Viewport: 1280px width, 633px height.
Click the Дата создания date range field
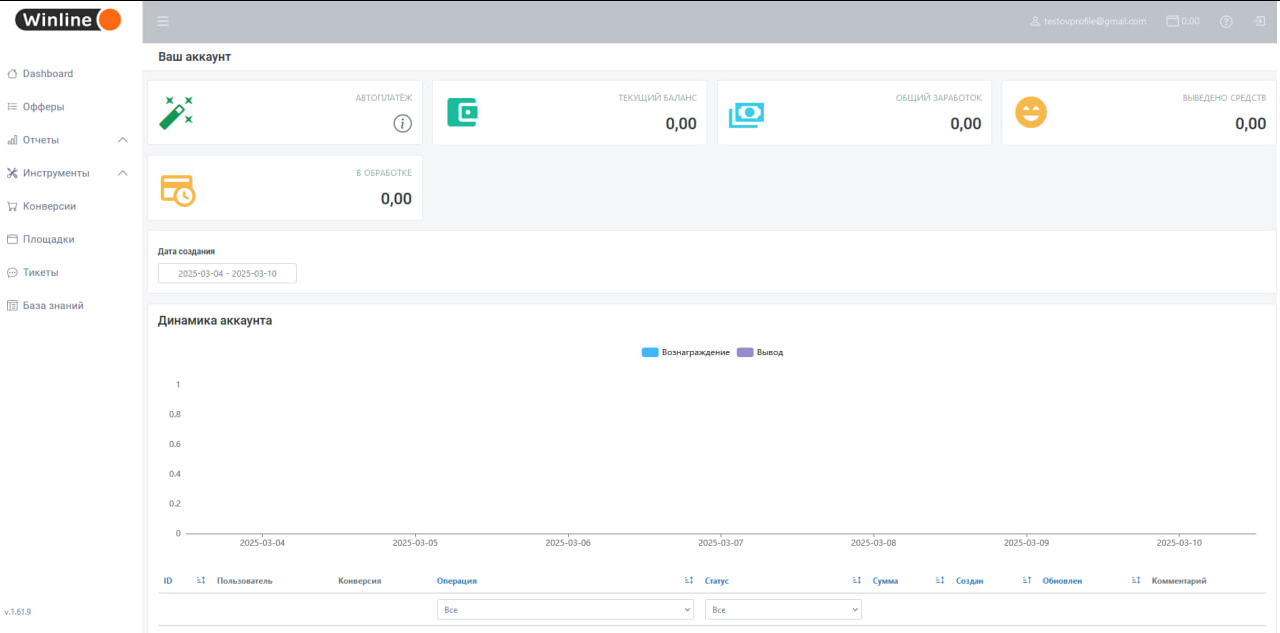[227, 273]
